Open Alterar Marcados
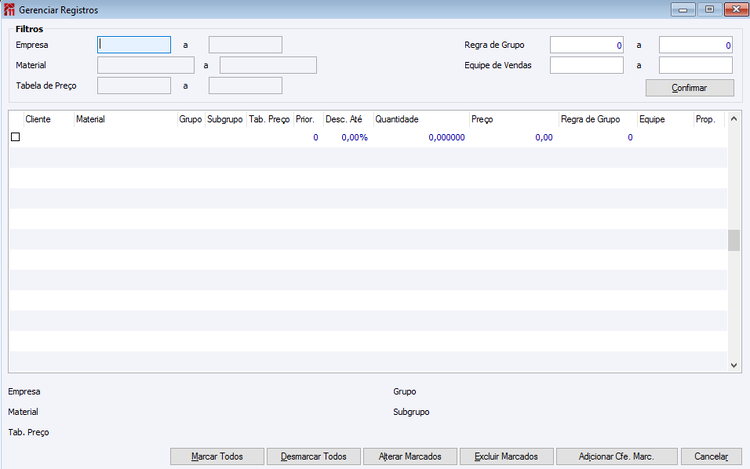The width and height of the screenshot is (750, 469). point(410,457)
